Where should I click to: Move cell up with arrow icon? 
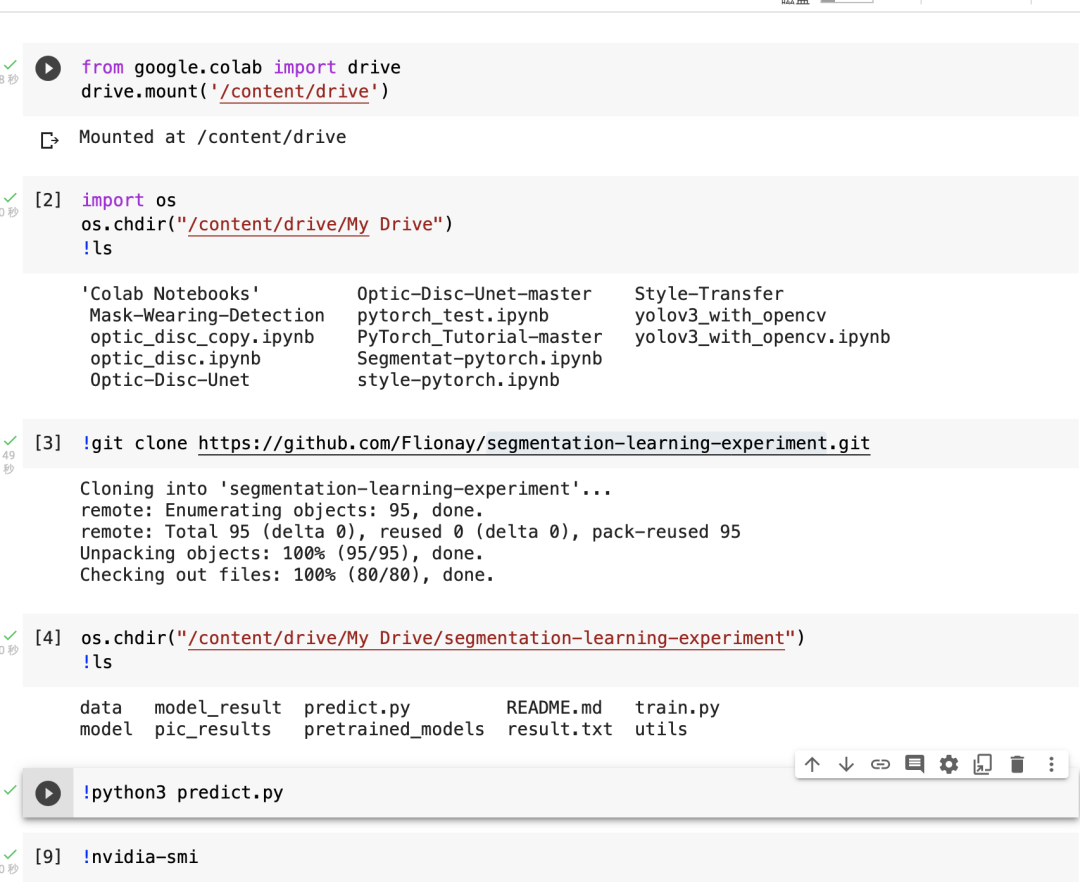[x=812, y=764]
